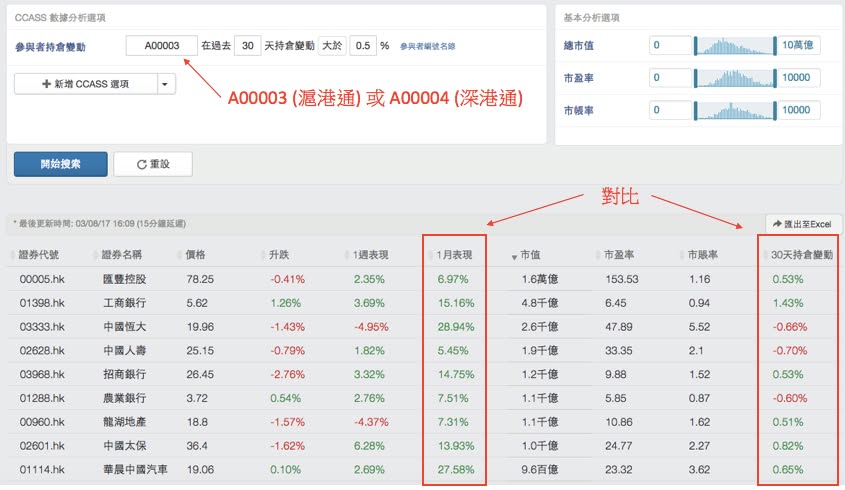Click the -4.95% one-week performance value
The image size is (845, 490).
coord(371,327)
